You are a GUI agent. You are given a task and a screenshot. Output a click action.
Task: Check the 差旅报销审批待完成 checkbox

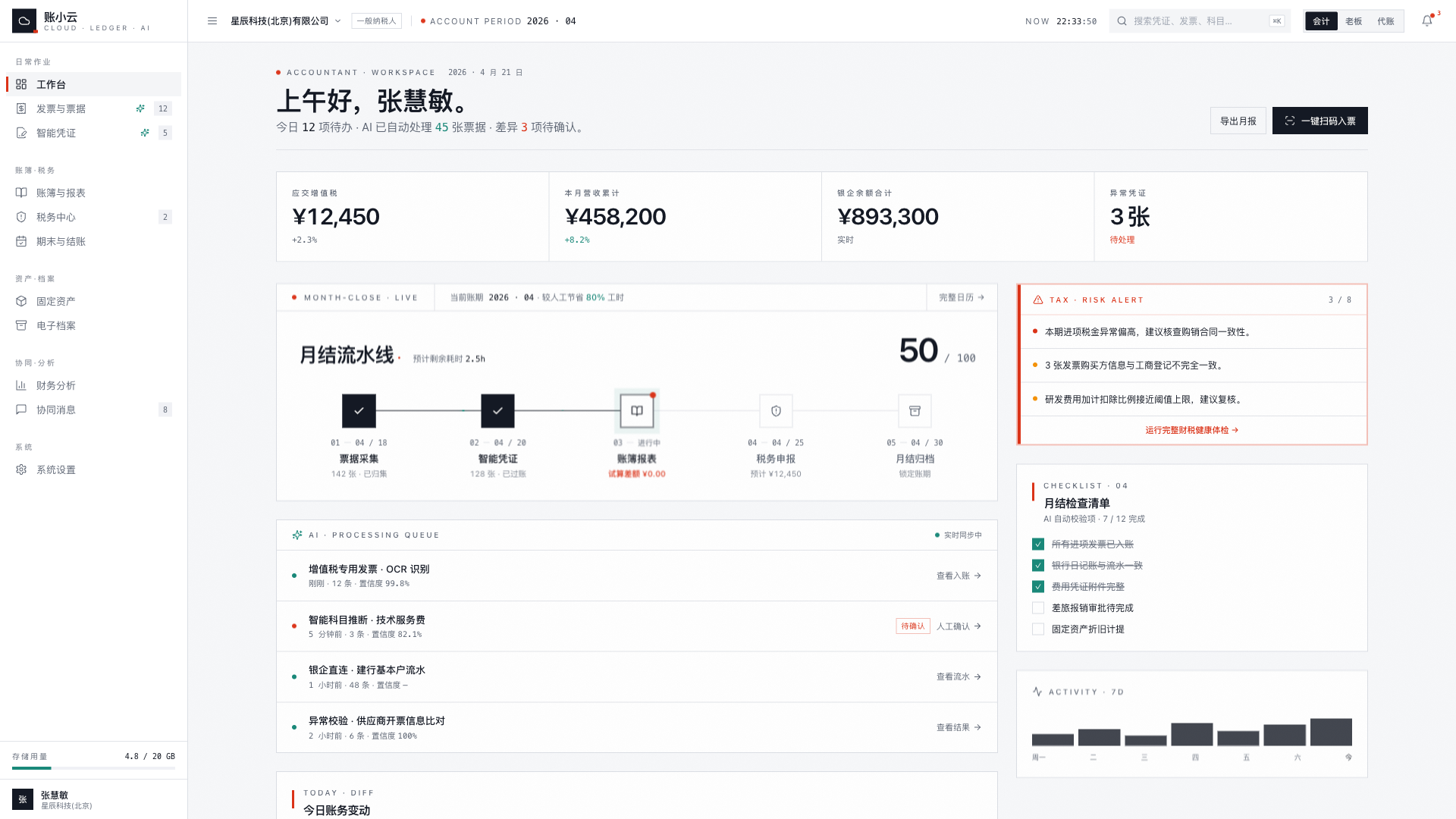point(1038,608)
